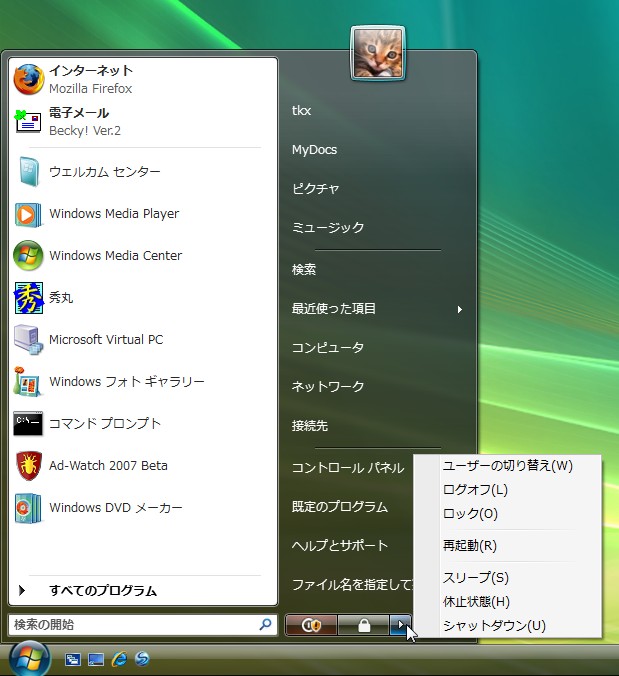Image resolution: width=619 pixels, height=676 pixels.
Task: Open Windows Media Center icon
Action: point(28,255)
